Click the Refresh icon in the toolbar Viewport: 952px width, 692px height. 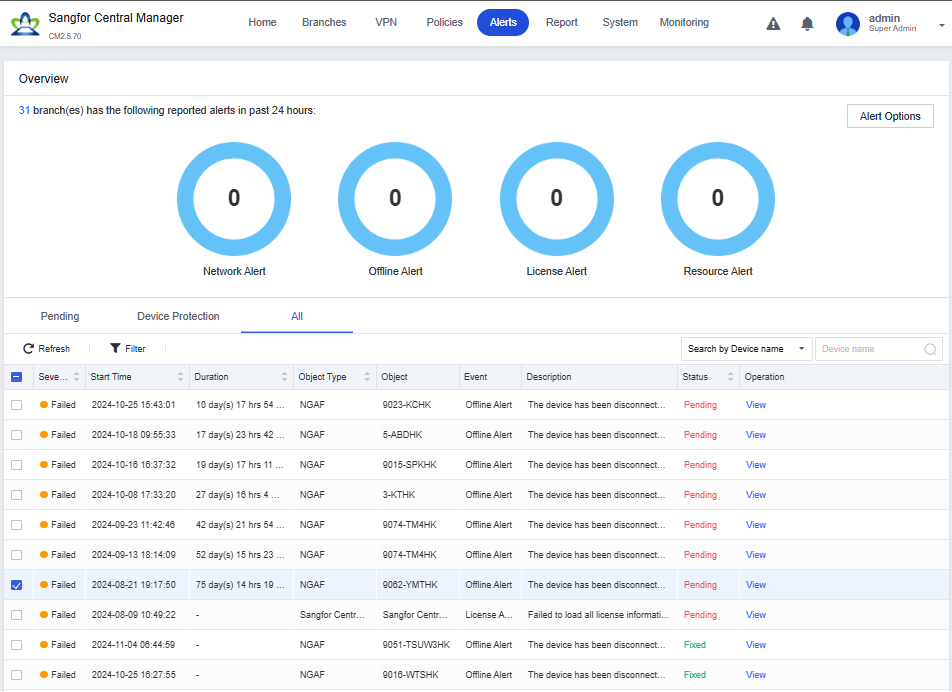coord(29,349)
